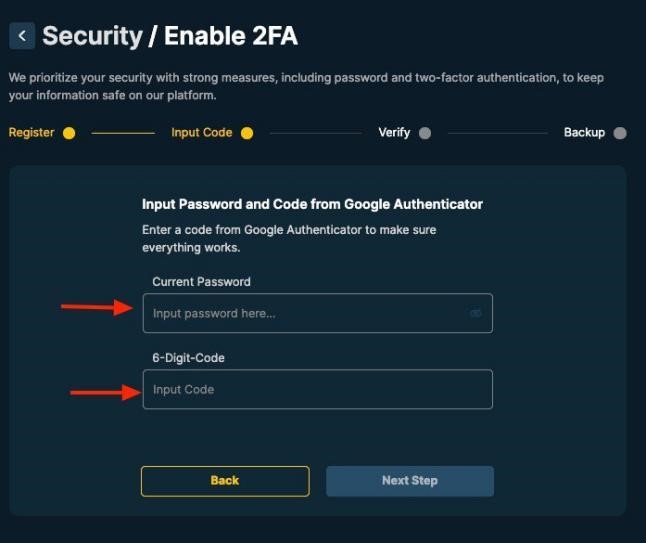Toggle password visibility eye icon

pos(476,314)
